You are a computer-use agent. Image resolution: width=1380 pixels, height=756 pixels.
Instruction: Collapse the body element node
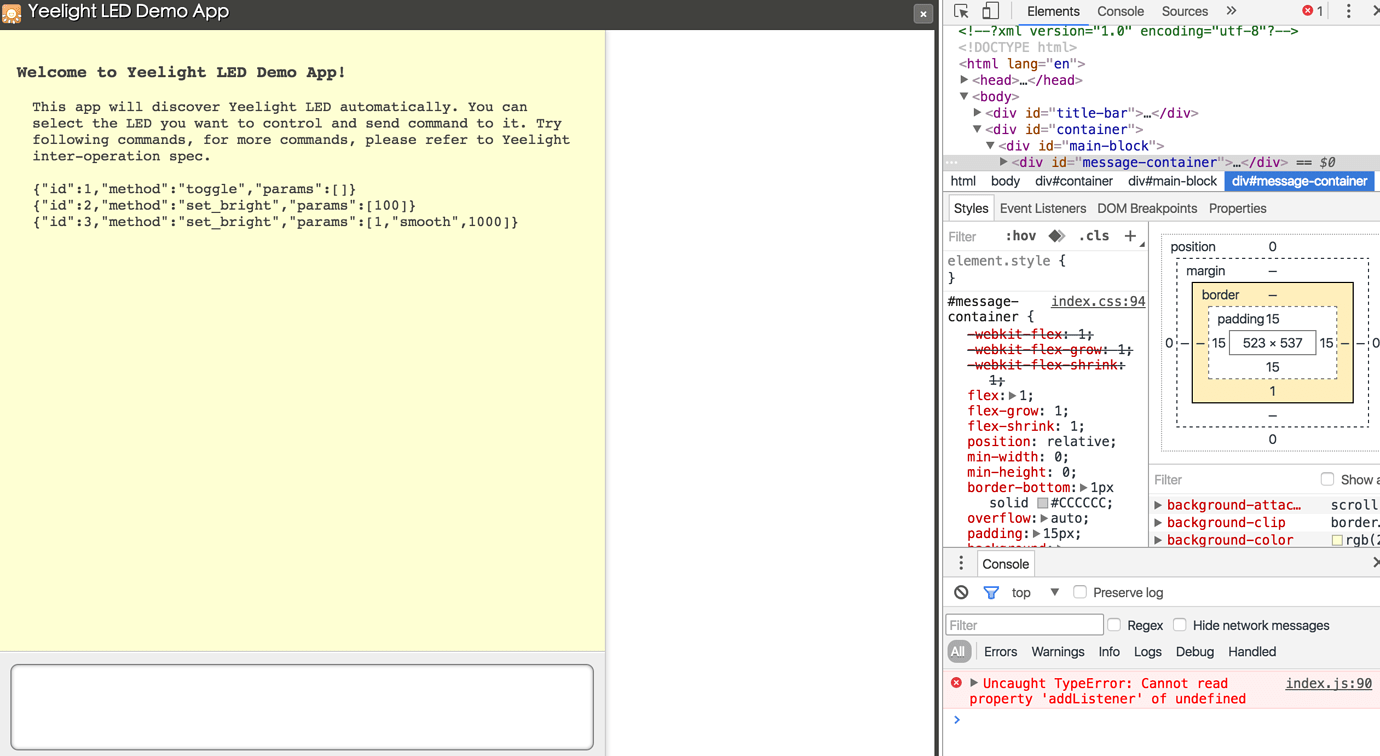(964, 97)
